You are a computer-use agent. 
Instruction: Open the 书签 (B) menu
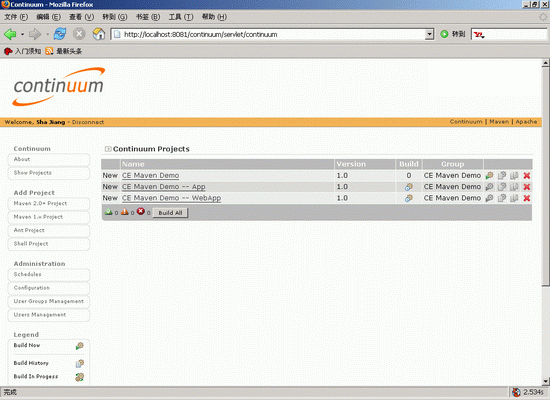[148, 17]
